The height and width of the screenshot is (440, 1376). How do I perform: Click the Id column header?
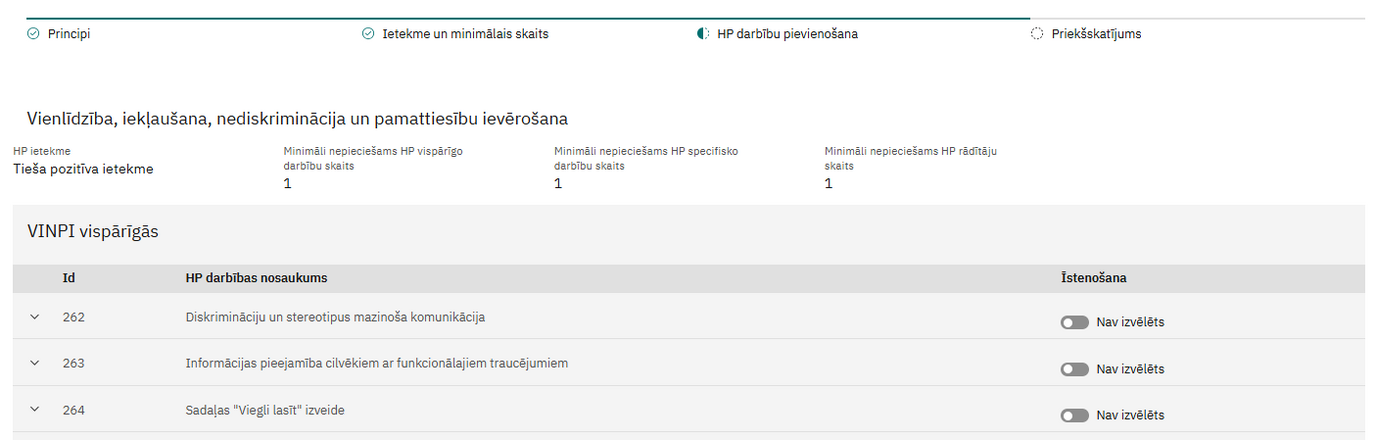click(x=69, y=278)
